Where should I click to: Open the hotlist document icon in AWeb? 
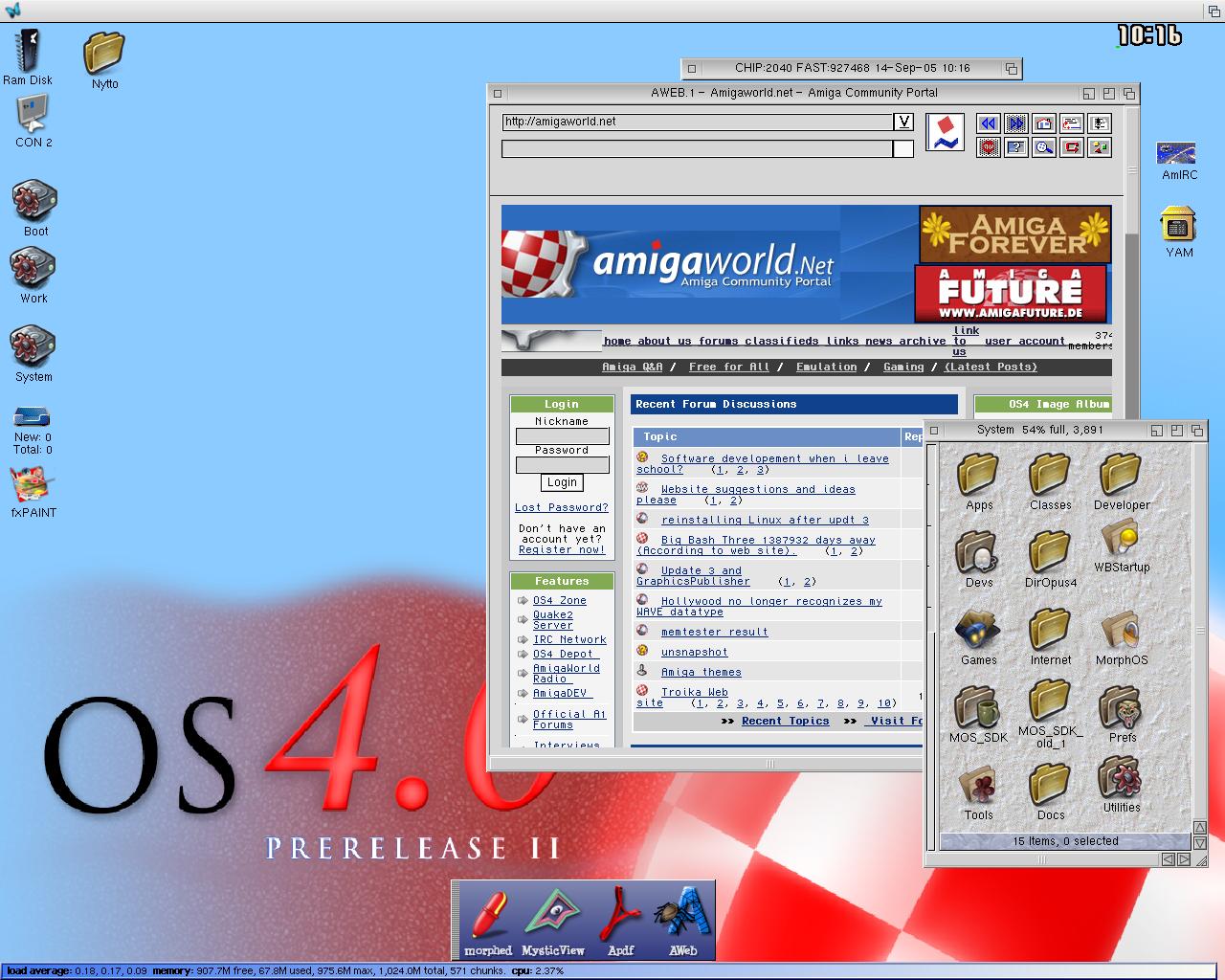(1101, 123)
